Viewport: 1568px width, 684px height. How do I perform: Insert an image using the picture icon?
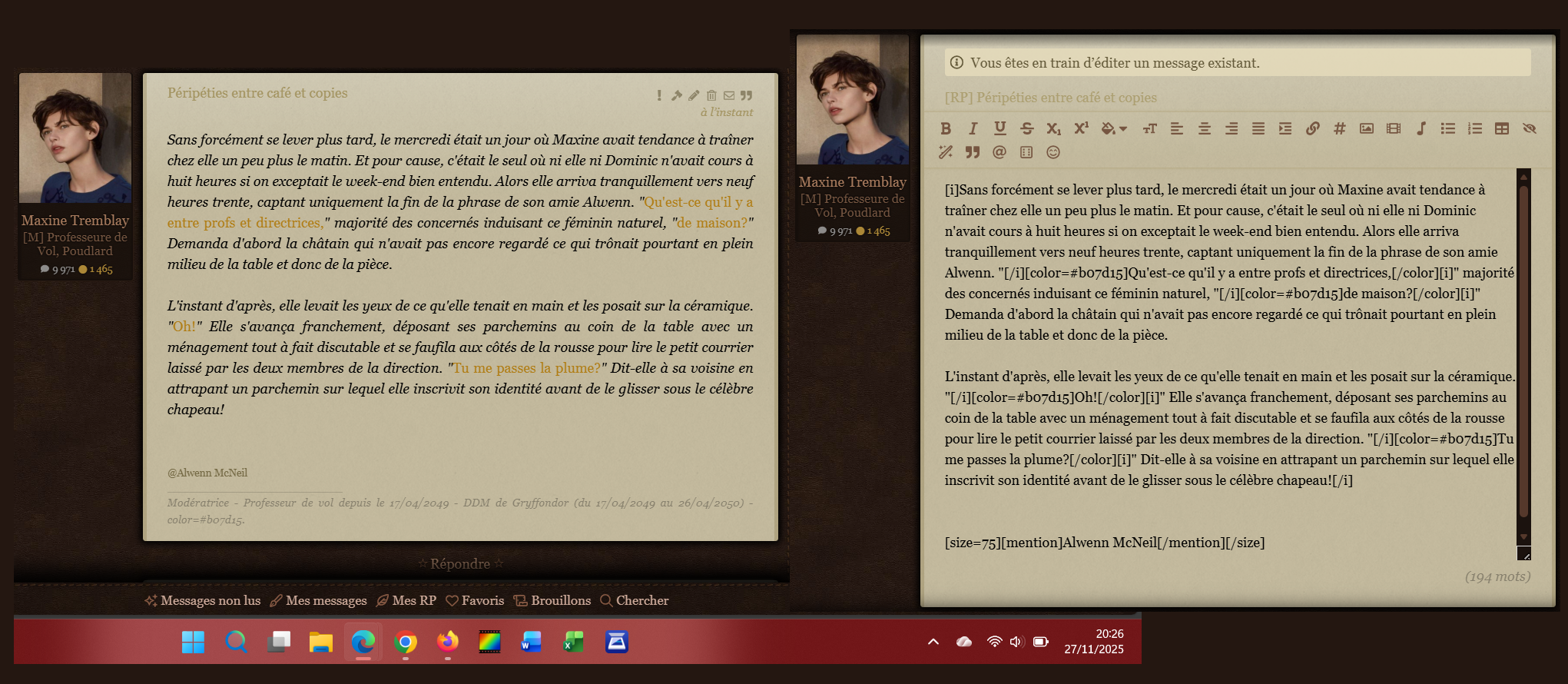coord(1366,128)
